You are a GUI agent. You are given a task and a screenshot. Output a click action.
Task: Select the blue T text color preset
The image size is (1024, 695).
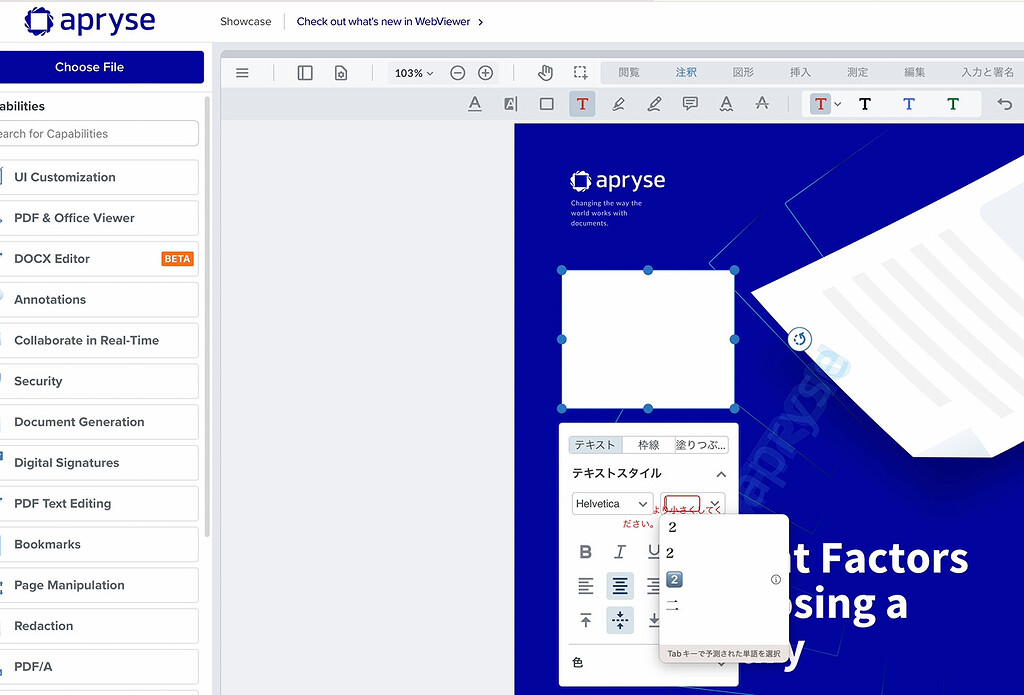[908, 104]
